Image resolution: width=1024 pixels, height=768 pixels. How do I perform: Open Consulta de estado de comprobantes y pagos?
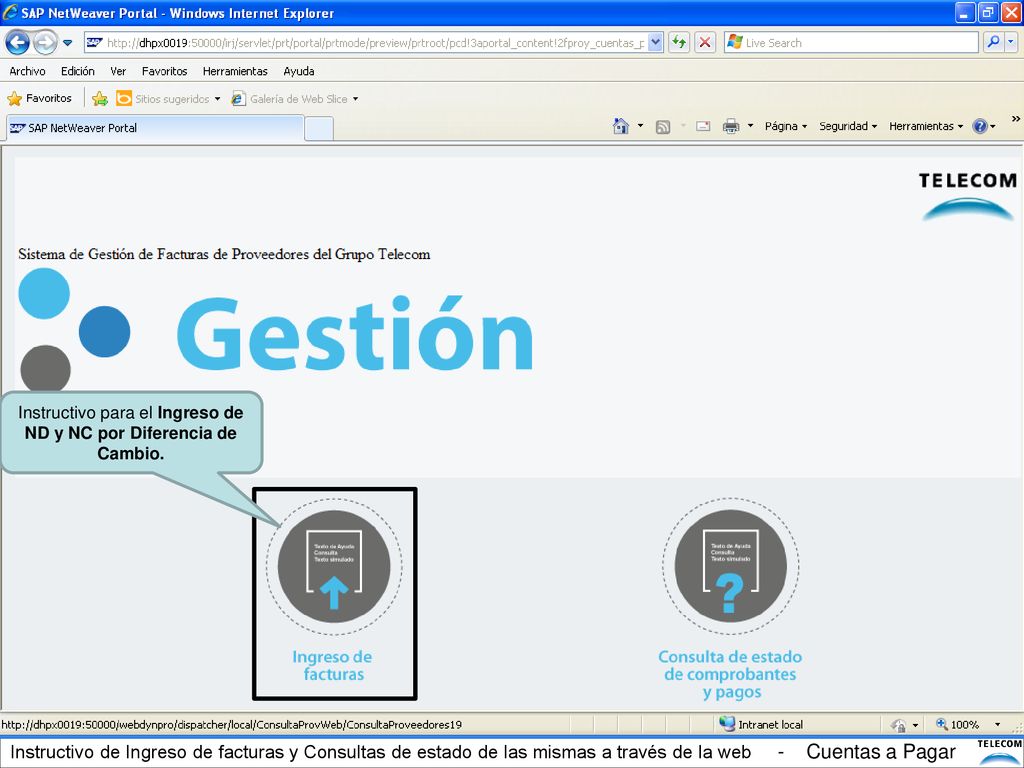point(730,674)
